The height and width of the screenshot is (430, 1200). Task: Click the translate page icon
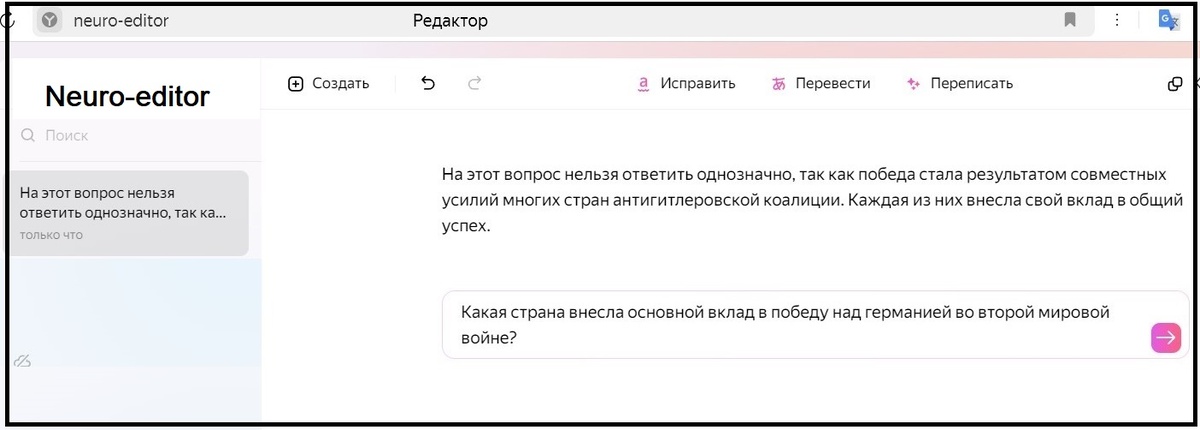1169,20
